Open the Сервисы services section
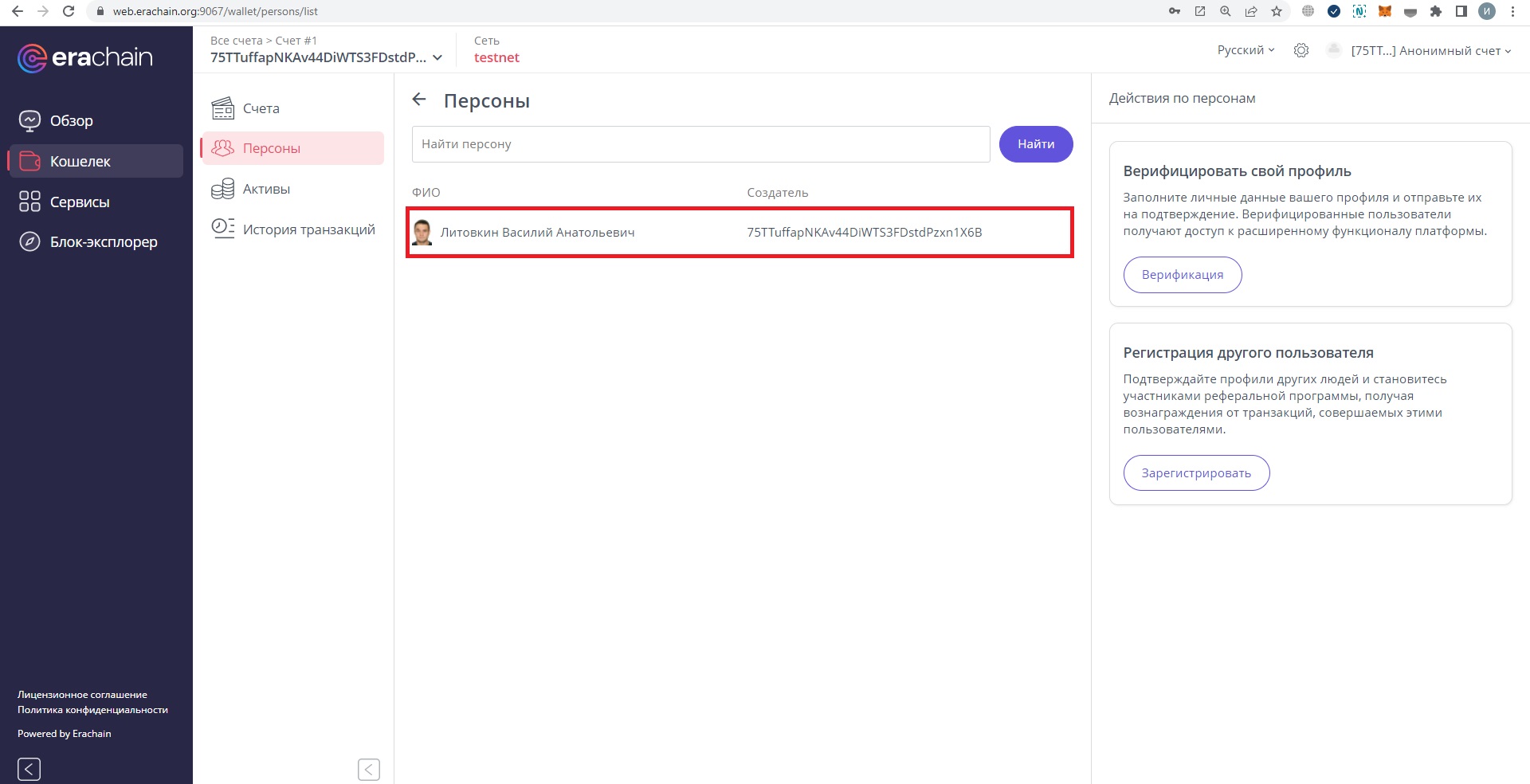The width and height of the screenshot is (1530, 784). (x=79, y=202)
